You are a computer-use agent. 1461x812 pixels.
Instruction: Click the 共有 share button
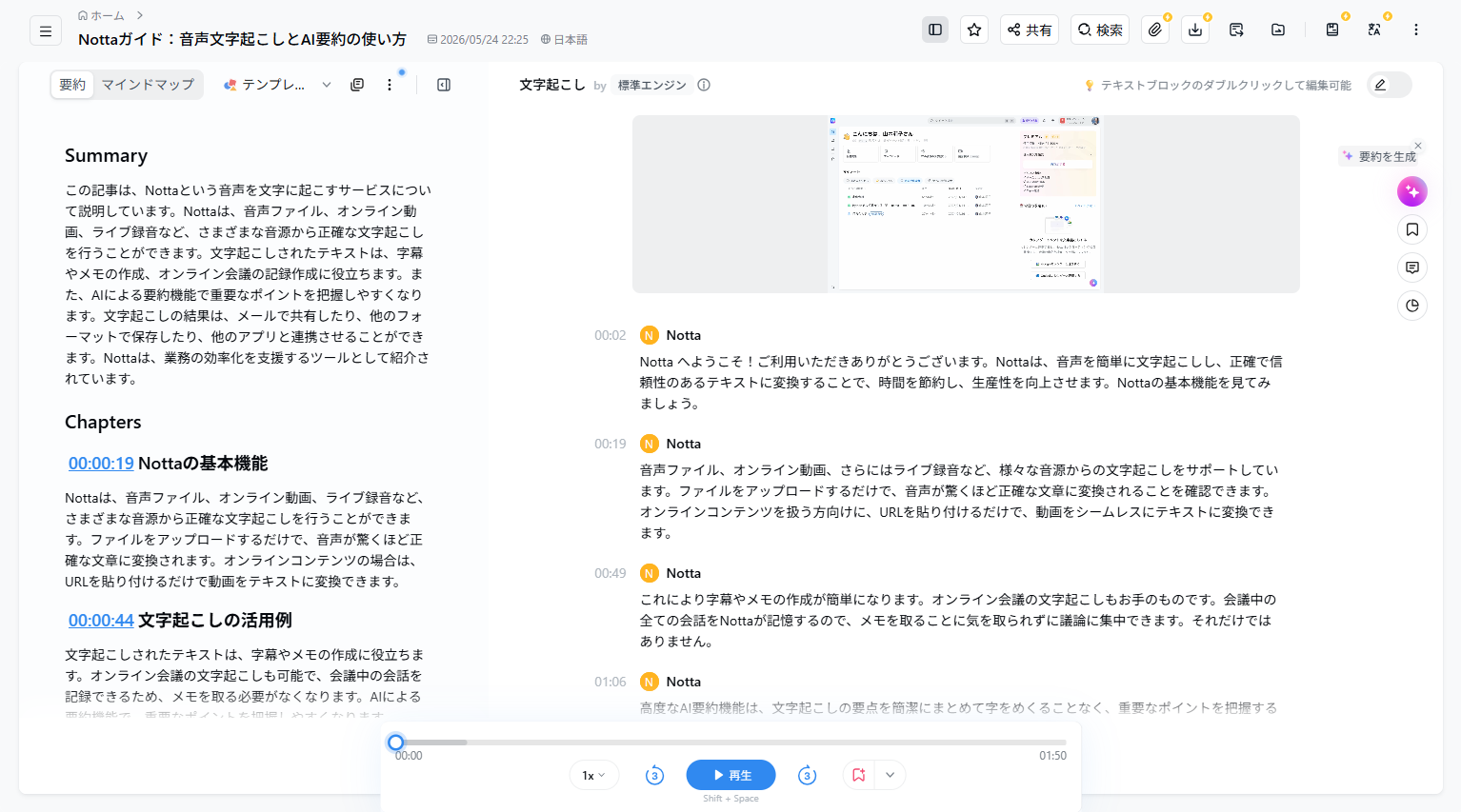[1030, 30]
